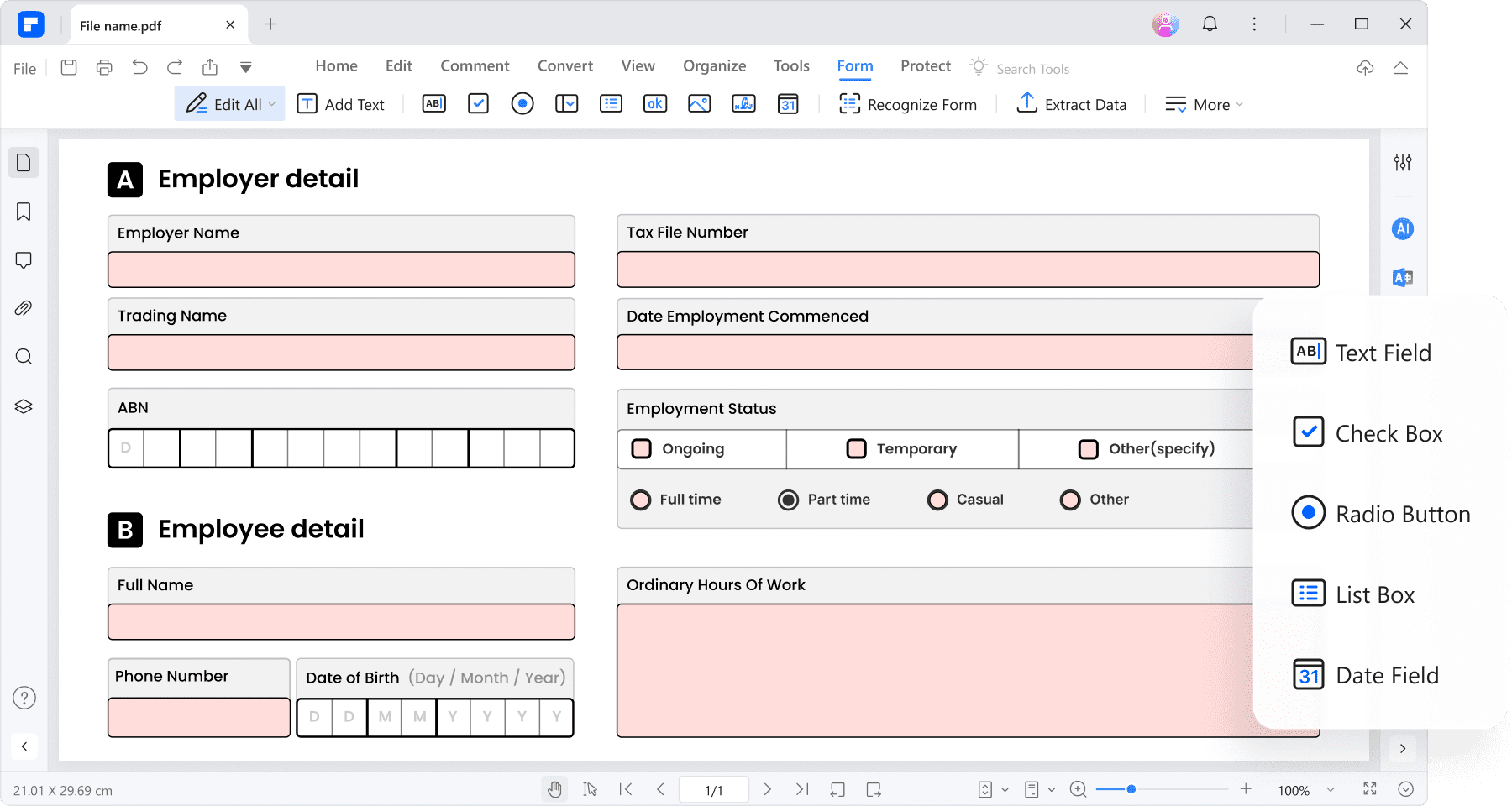Select the Check Box tool in the toolbar
The height and width of the screenshot is (806, 1512).
pyautogui.click(x=478, y=103)
